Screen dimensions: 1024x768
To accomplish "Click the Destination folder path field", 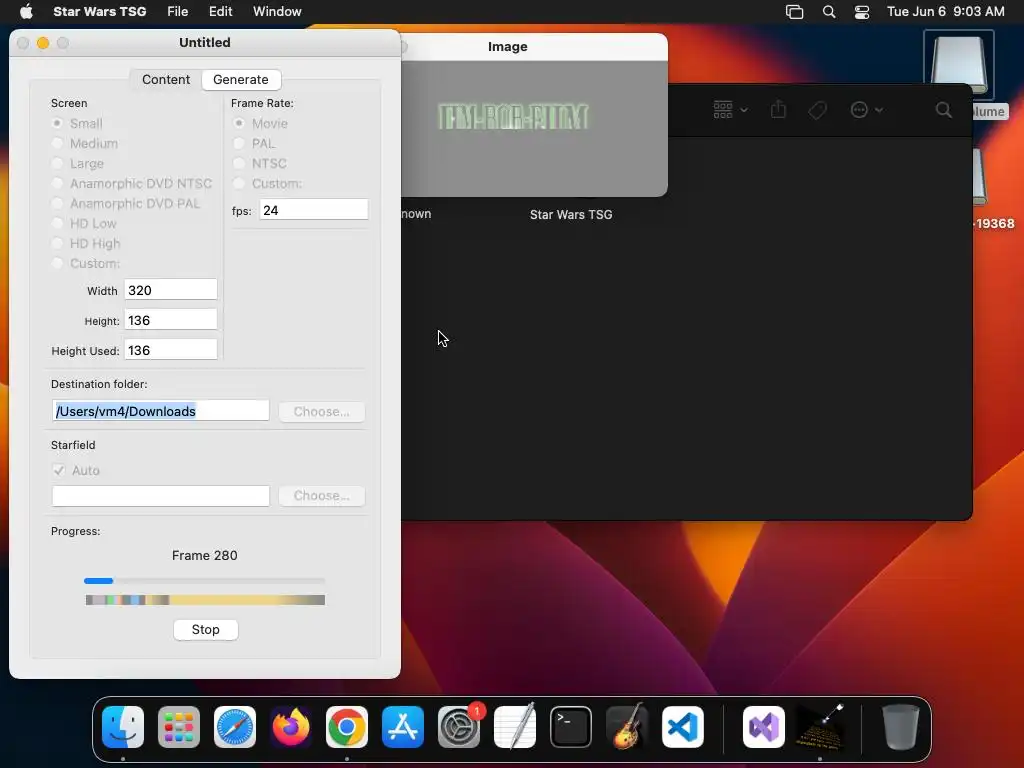I will 161,411.
